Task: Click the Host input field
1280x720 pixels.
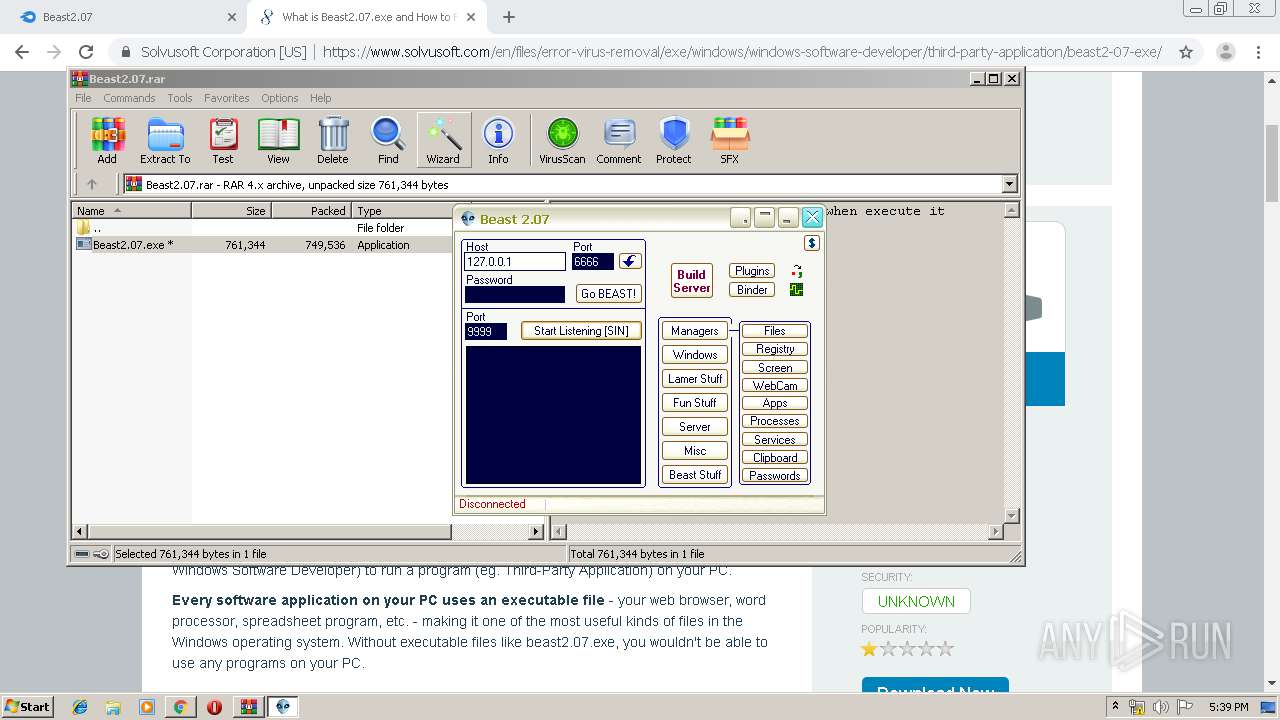Action: [x=515, y=262]
